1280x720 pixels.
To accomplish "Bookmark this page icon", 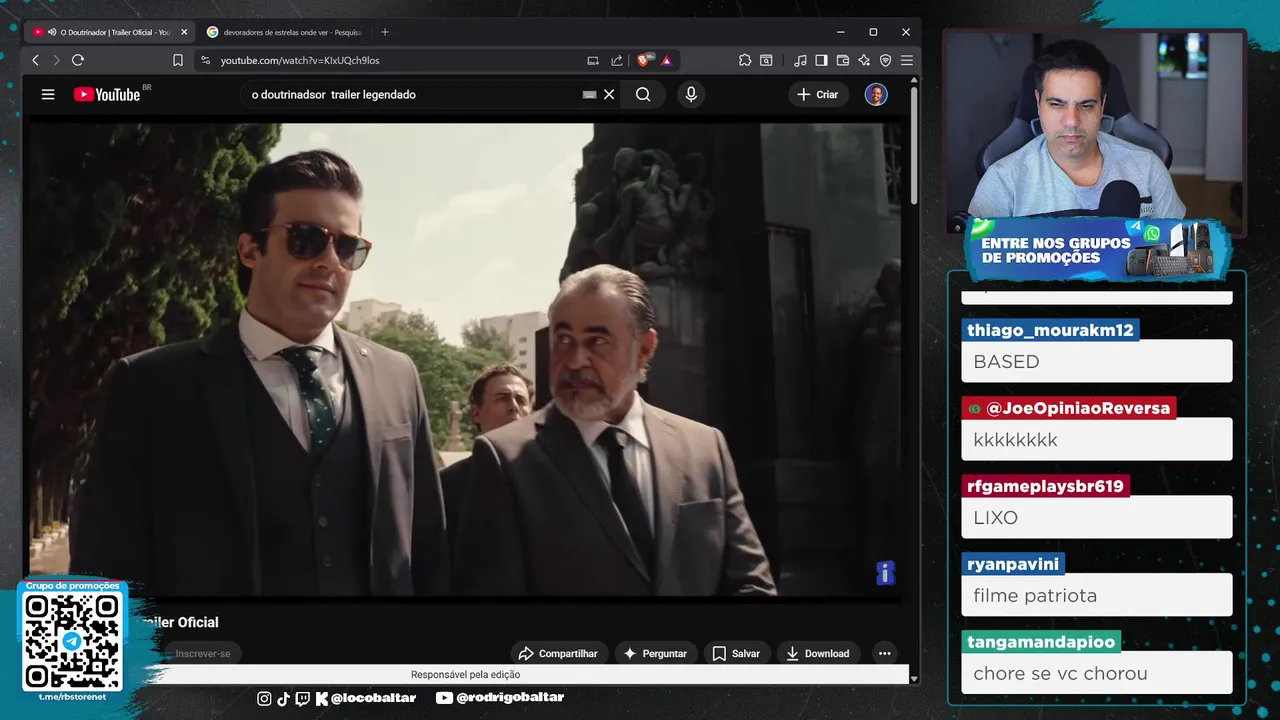I will tap(178, 60).
